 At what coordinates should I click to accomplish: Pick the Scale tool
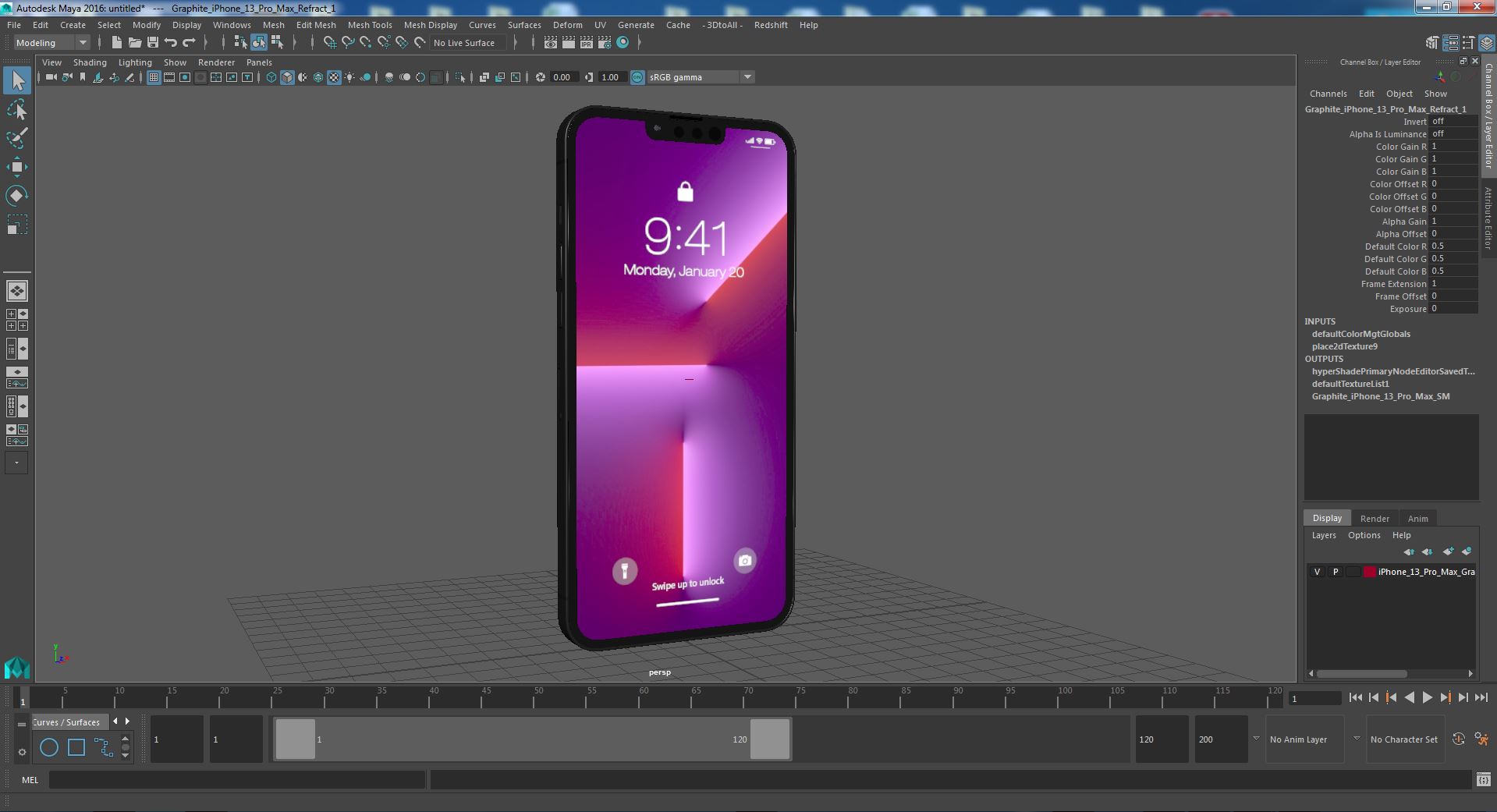click(x=17, y=224)
